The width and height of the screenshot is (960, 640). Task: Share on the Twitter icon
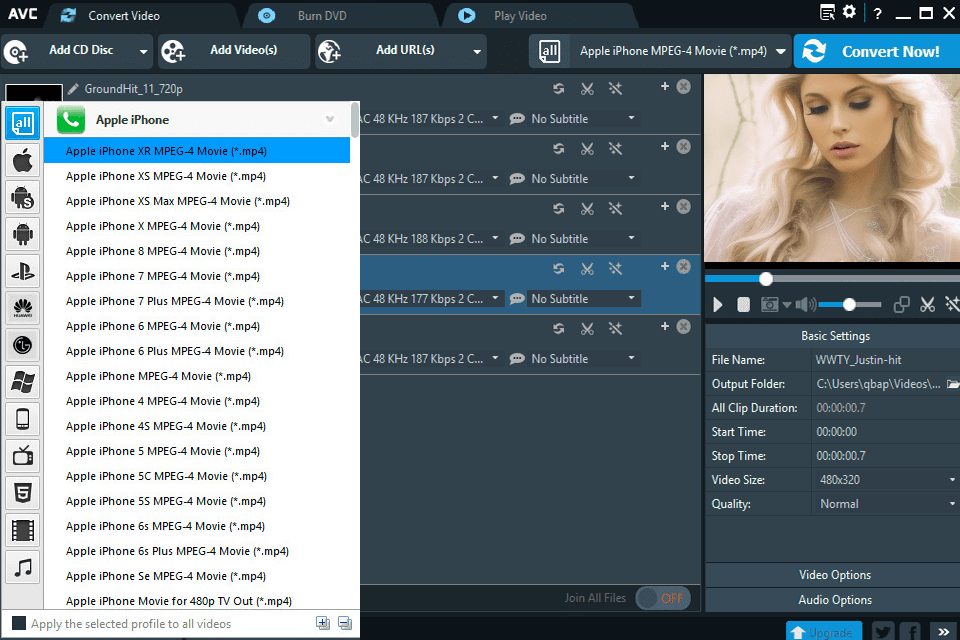[883, 631]
